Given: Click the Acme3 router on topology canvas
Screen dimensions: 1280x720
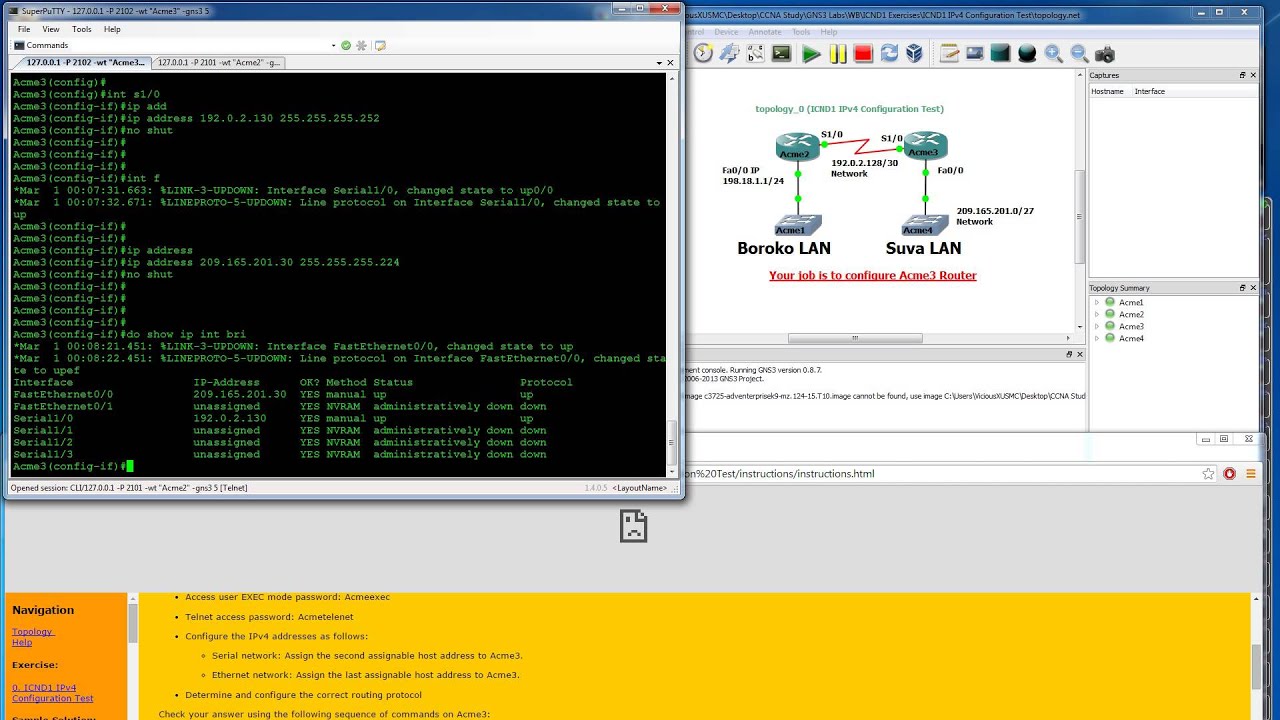Looking at the screenshot, I should (x=923, y=147).
